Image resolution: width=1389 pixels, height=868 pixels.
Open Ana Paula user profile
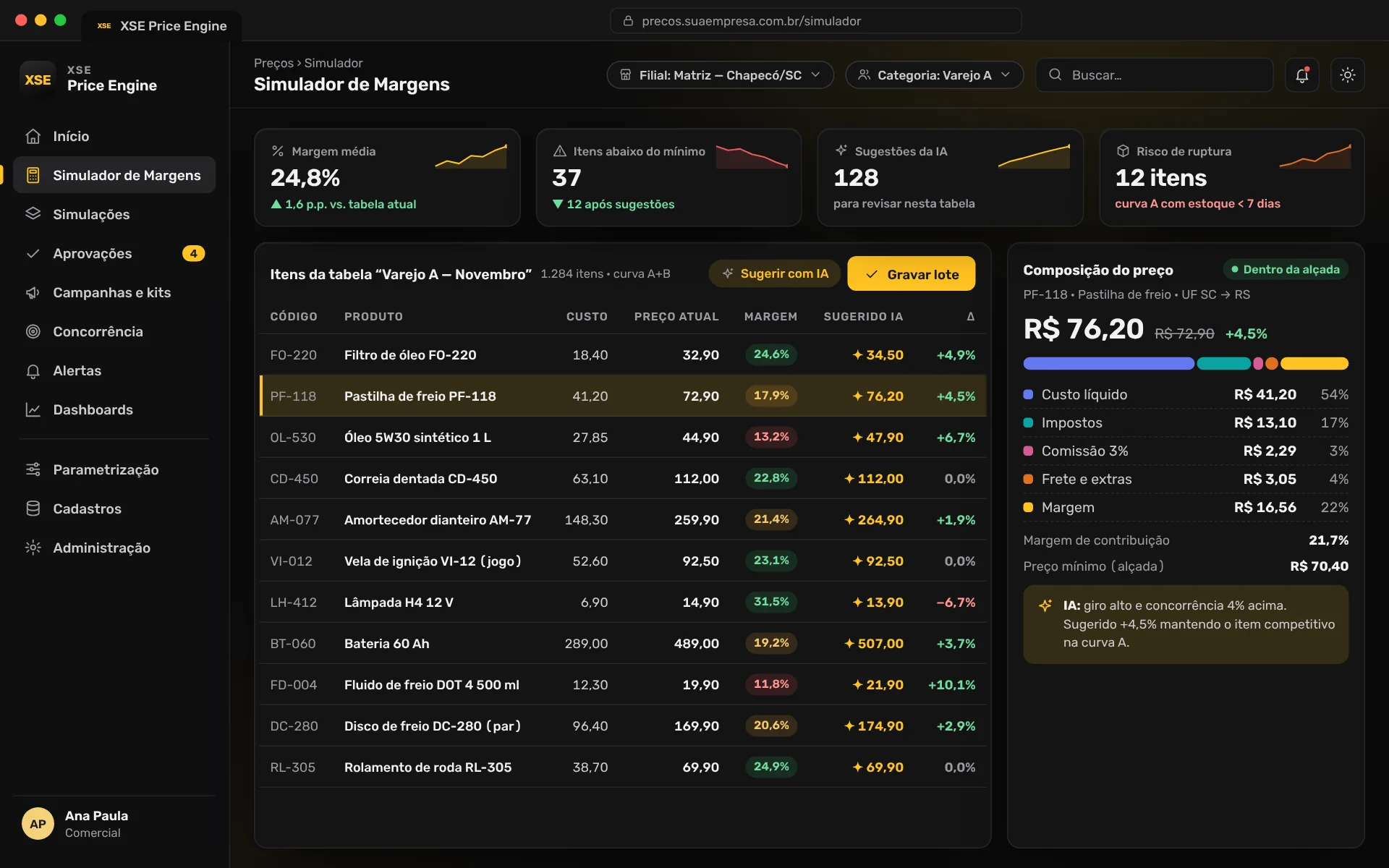[114, 823]
